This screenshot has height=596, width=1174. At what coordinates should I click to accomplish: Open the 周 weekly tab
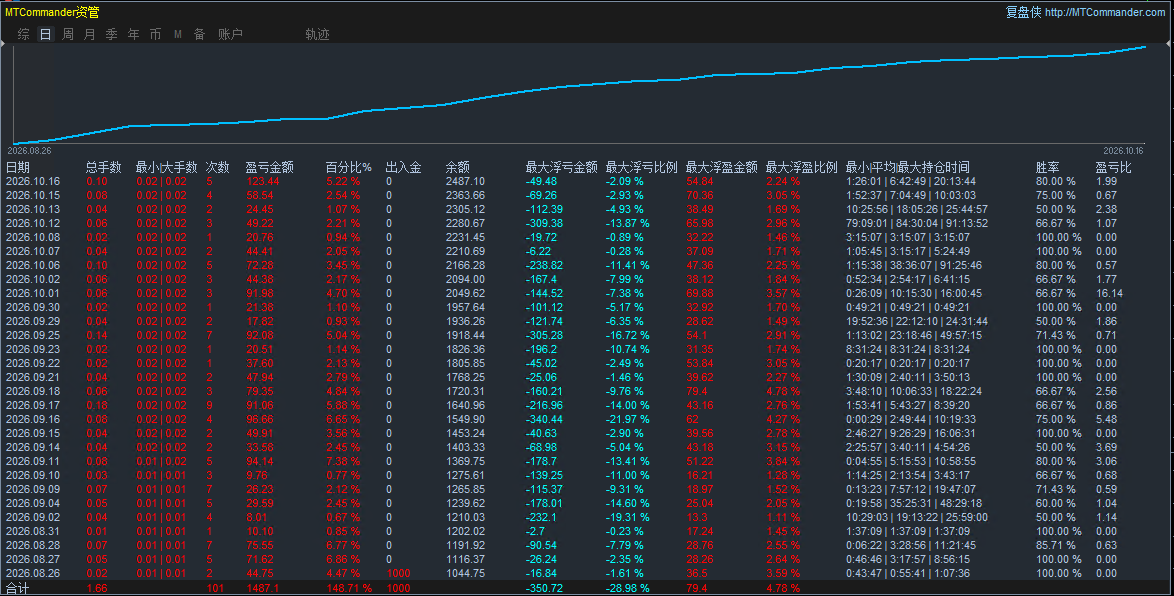(68, 34)
